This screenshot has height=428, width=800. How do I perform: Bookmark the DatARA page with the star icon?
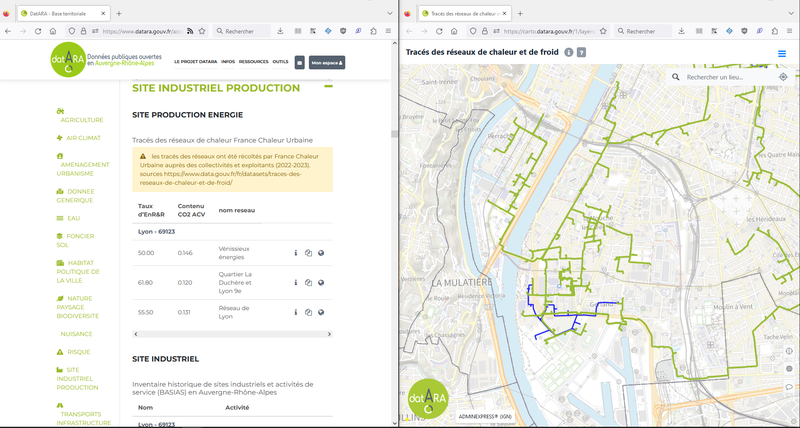(x=202, y=31)
